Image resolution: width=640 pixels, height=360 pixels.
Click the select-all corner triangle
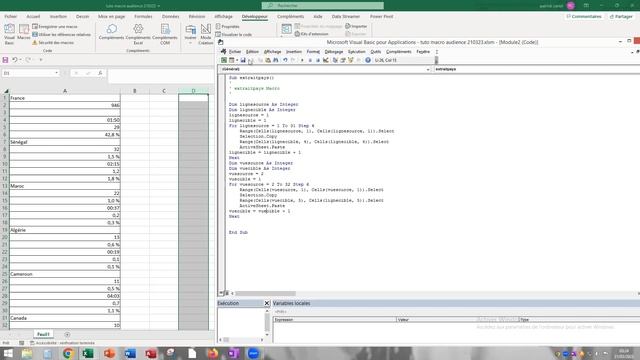pos(6,91)
